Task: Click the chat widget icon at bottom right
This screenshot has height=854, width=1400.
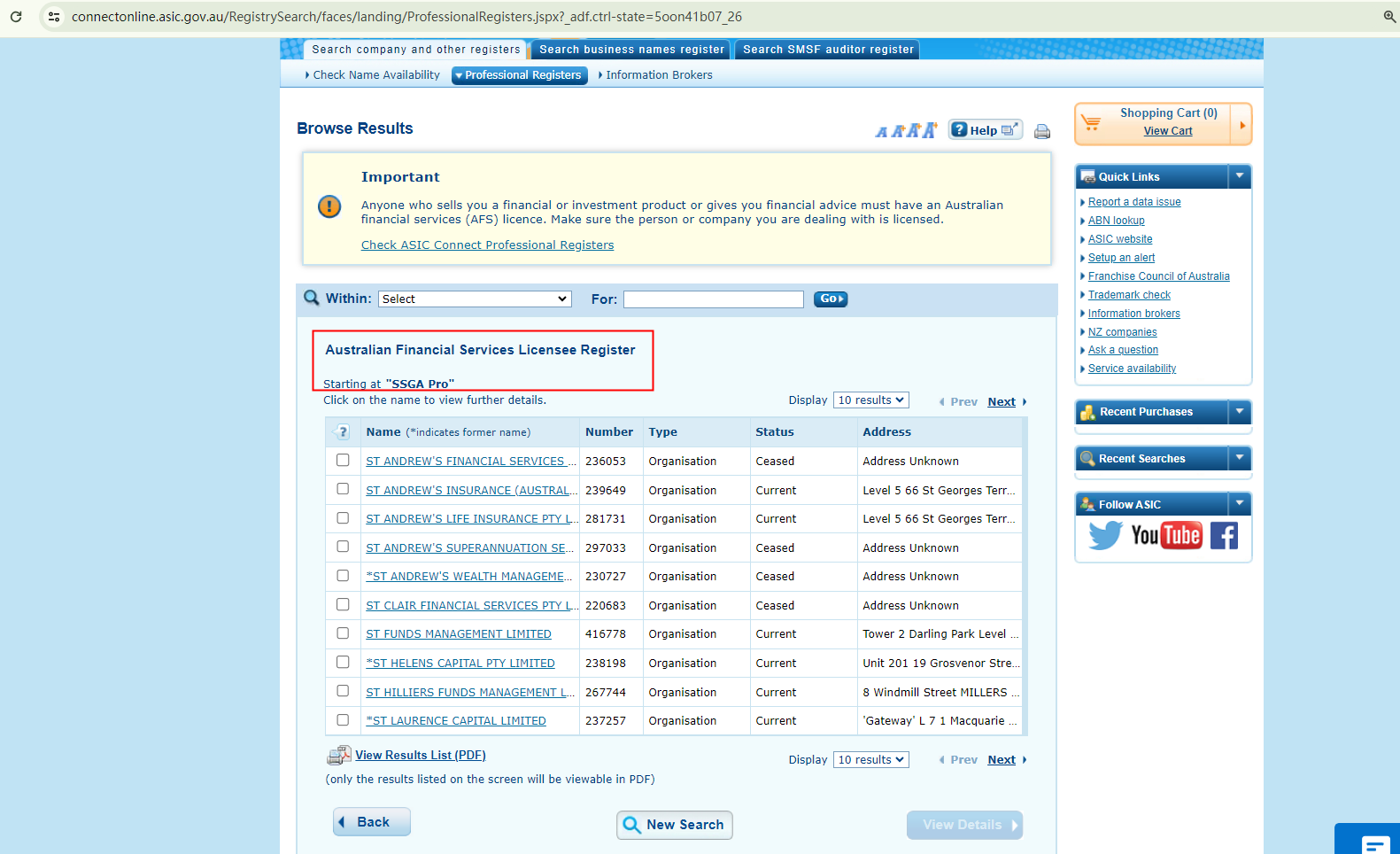Action: point(1376,844)
